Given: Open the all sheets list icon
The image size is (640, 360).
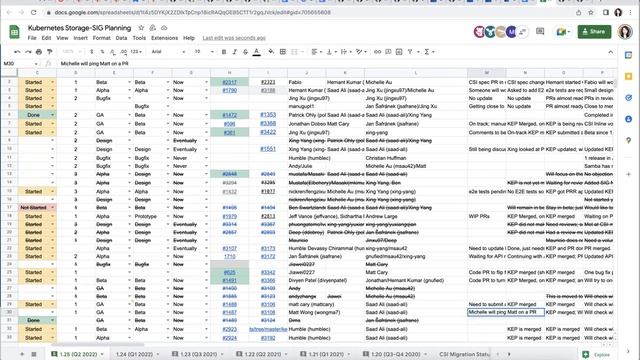Looking at the screenshot, I should pyautogui.click(x=34, y=354).
